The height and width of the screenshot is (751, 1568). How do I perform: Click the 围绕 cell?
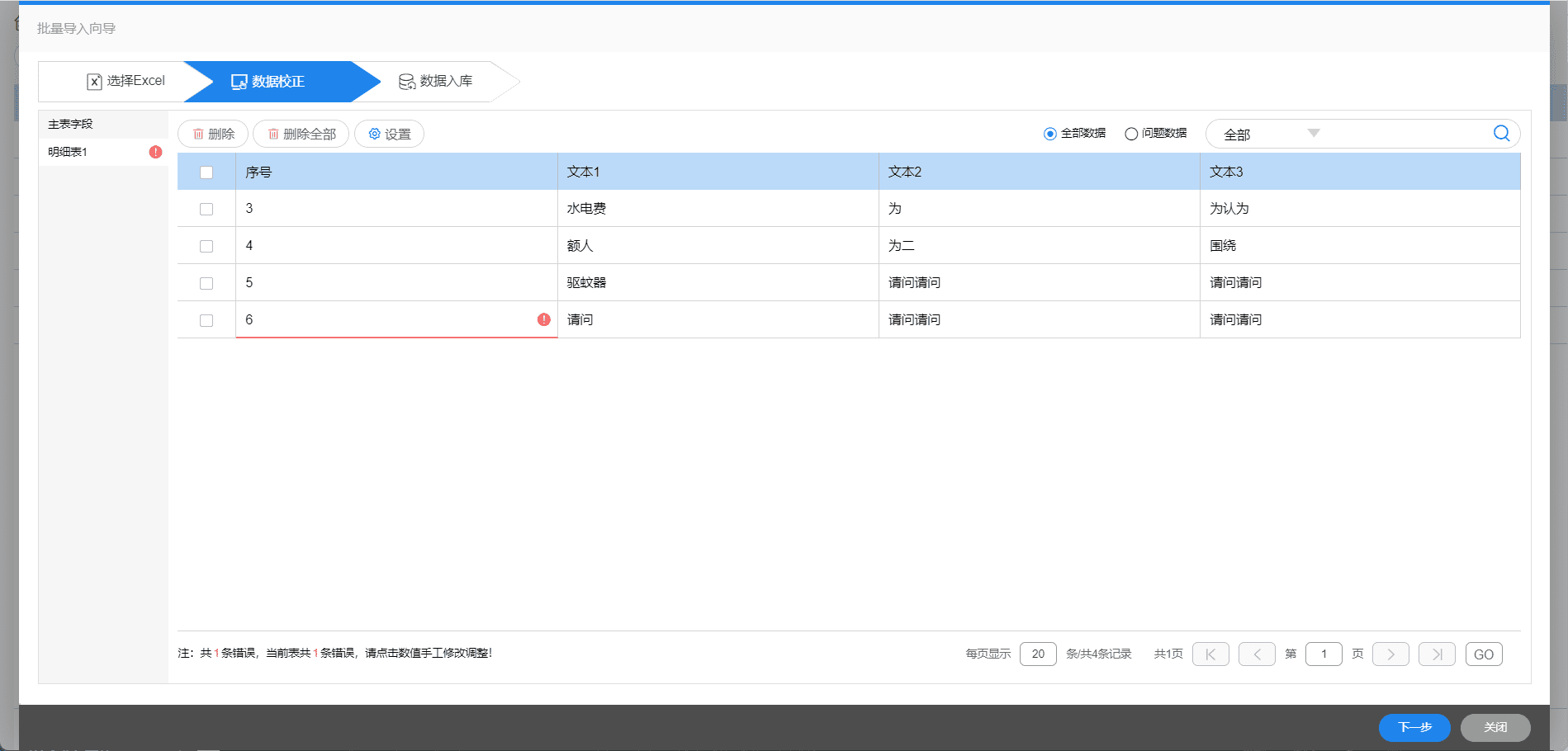click(x=1360, y=246)
